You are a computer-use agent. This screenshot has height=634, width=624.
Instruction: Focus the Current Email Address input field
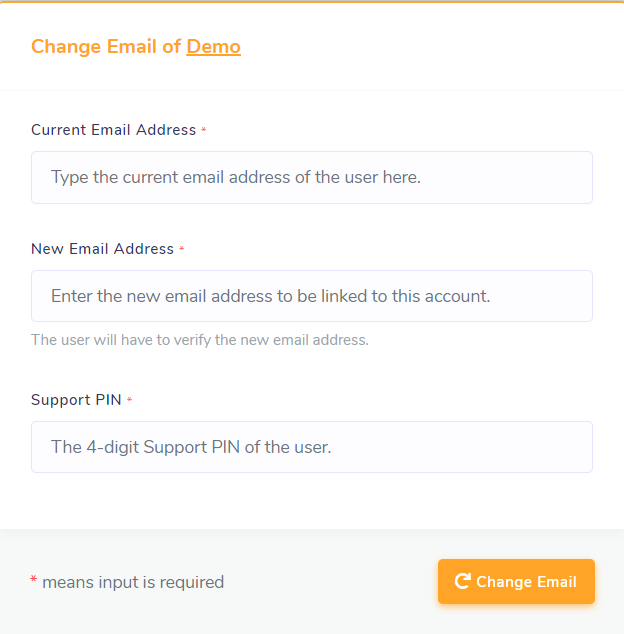coord(312,178)
